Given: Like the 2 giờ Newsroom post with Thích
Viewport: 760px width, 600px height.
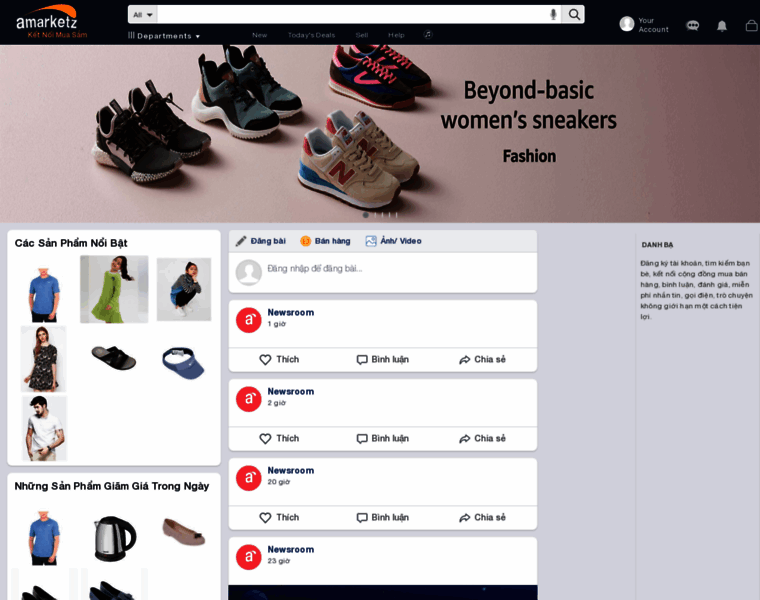Looking at the screenshot, I should 279,439.
